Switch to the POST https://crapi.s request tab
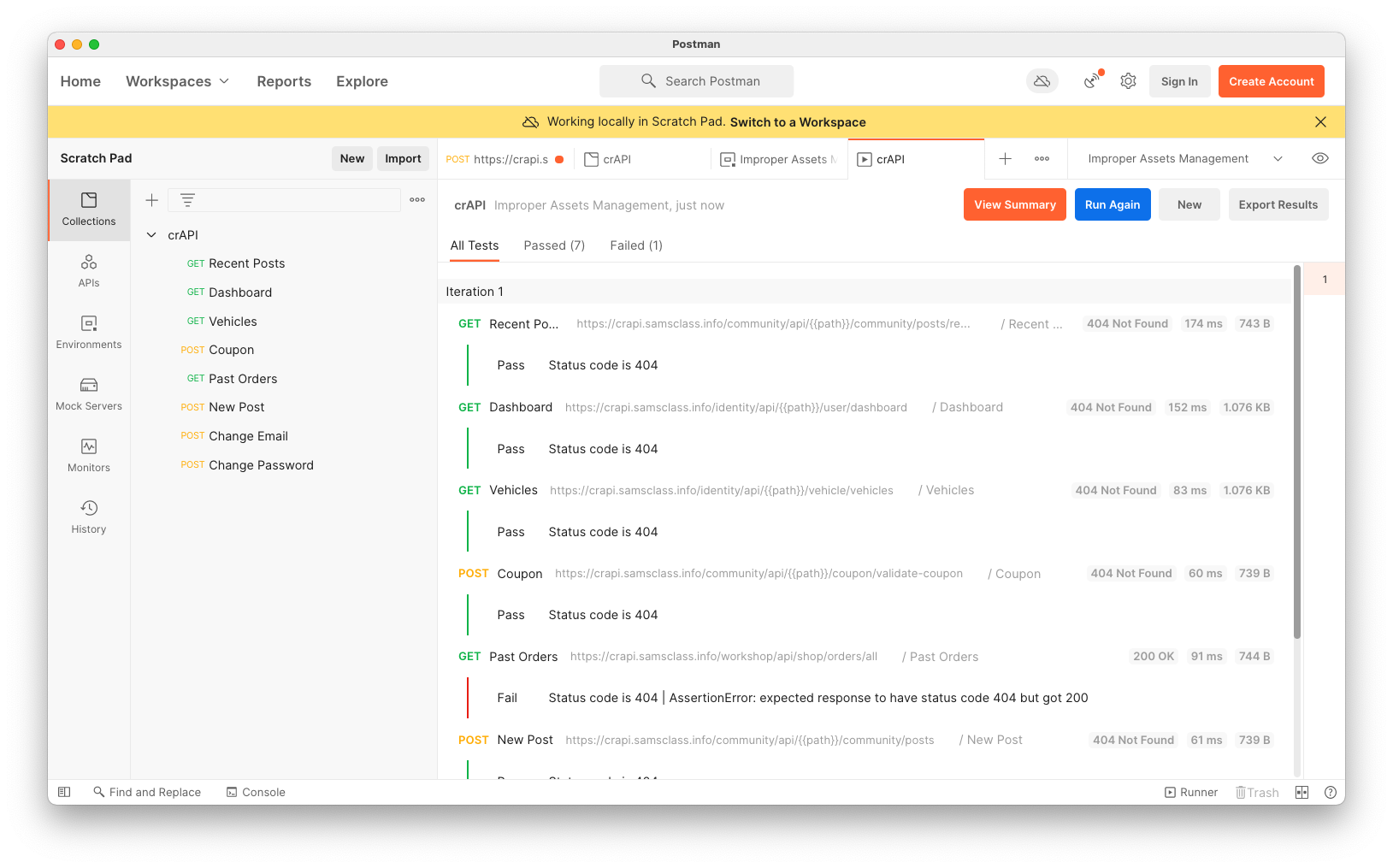 click(x=505, y=159)
